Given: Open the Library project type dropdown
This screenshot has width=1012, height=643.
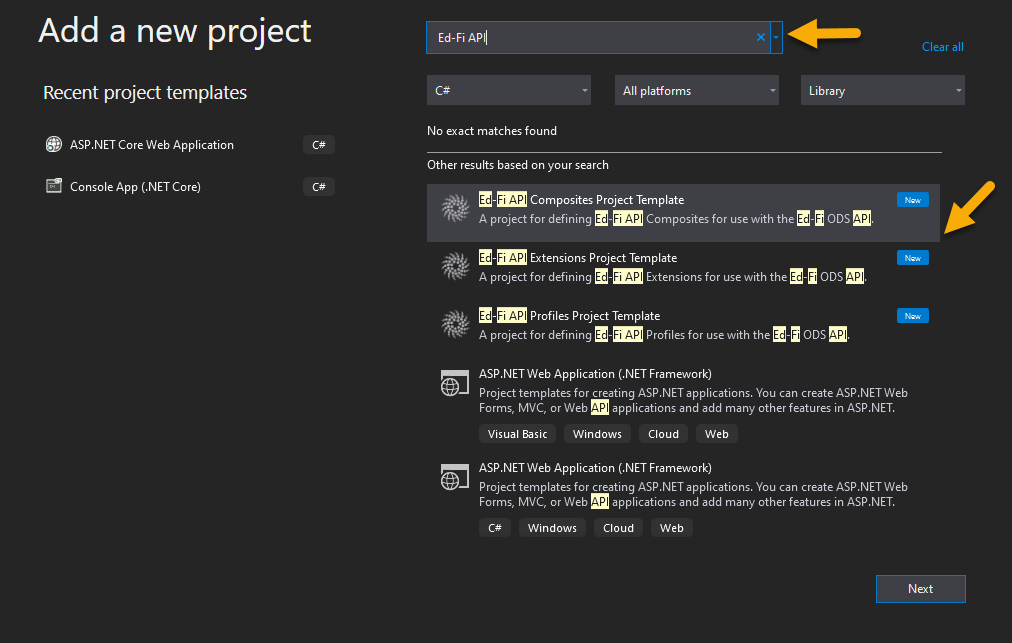Looking at the screenshot, I should (x=882, y=90).
